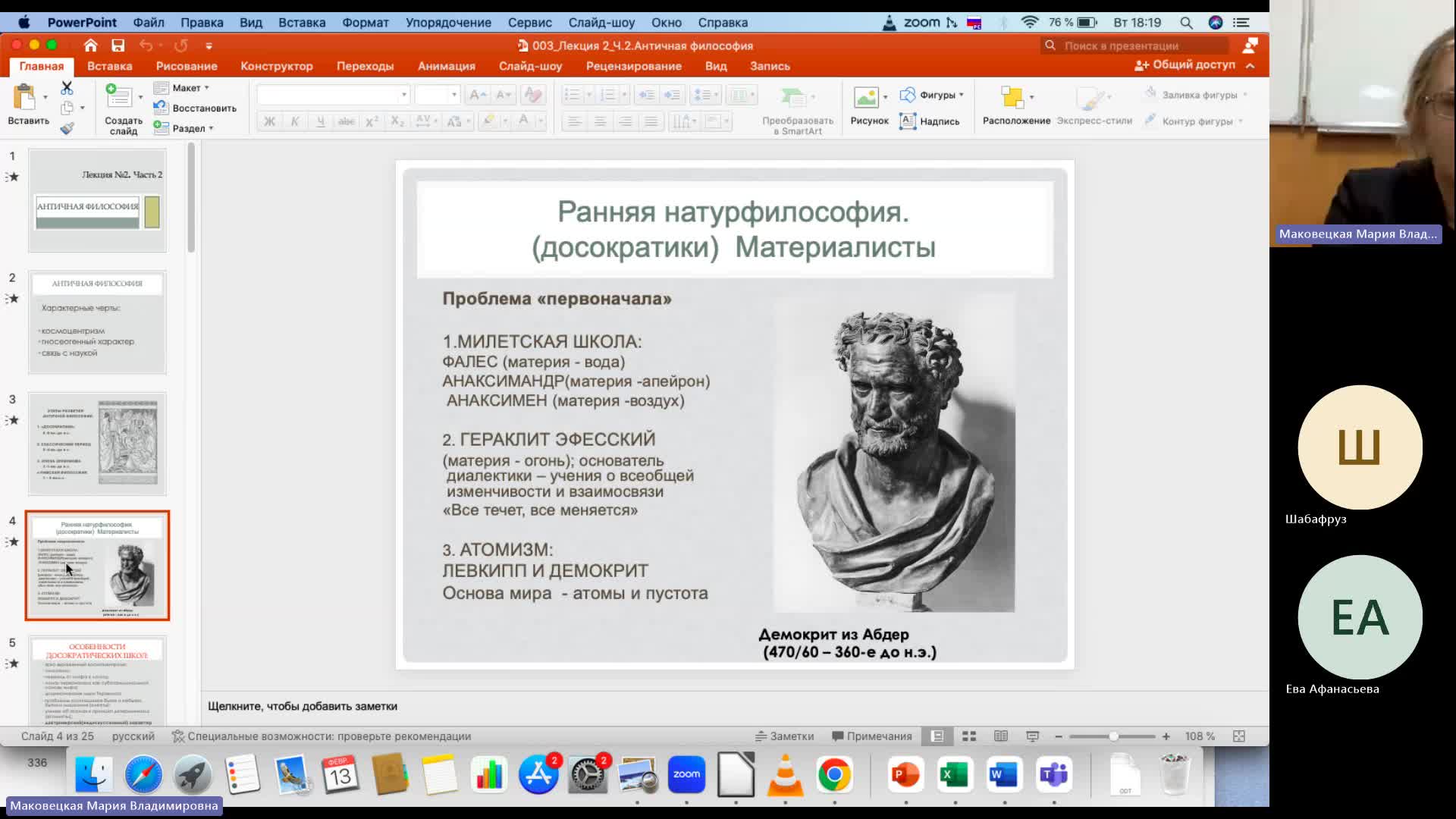Click the Redo arrow icon
This screenshot has width=1456, height=819.
(180, 45)
